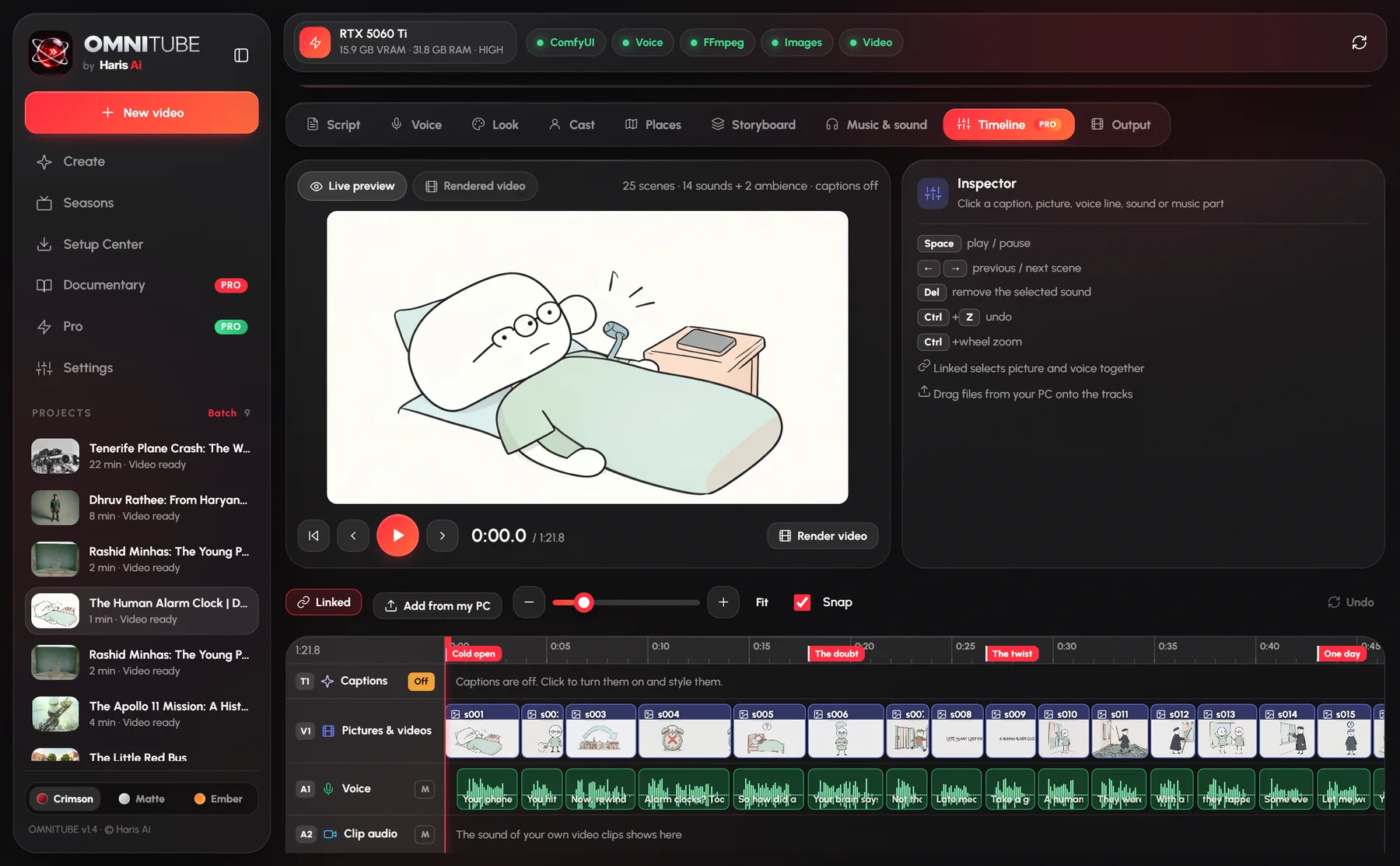
Task: Select The doubt timeline marker
Action: point(836,654)
